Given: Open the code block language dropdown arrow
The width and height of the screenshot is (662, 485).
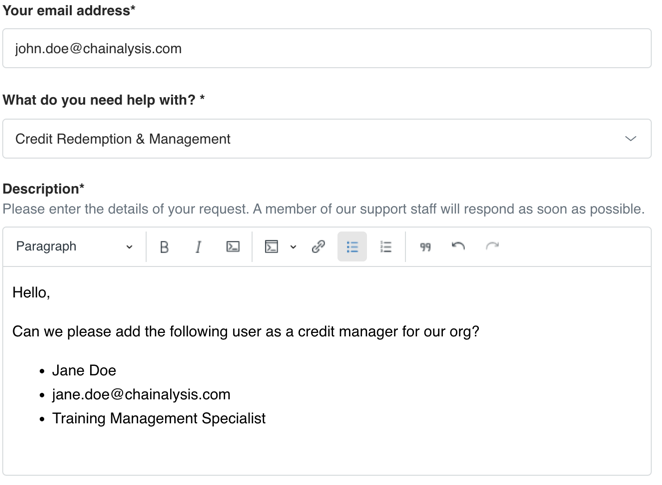Looking at the screenshot, I should point(293,247).
